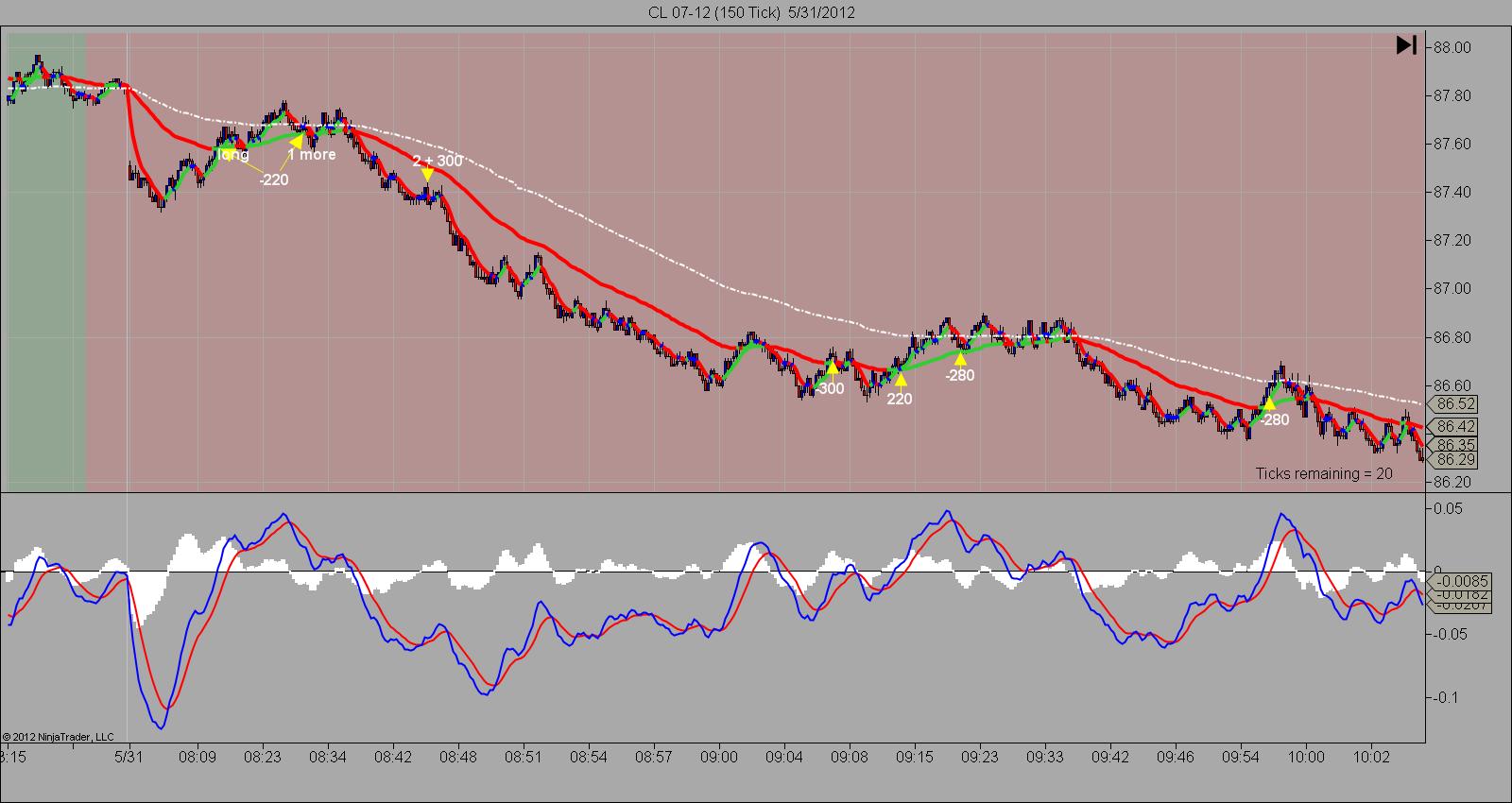Click the '-300' trade annotation
The width and height of the screenshot is (1512, 803).
[829, 388]
